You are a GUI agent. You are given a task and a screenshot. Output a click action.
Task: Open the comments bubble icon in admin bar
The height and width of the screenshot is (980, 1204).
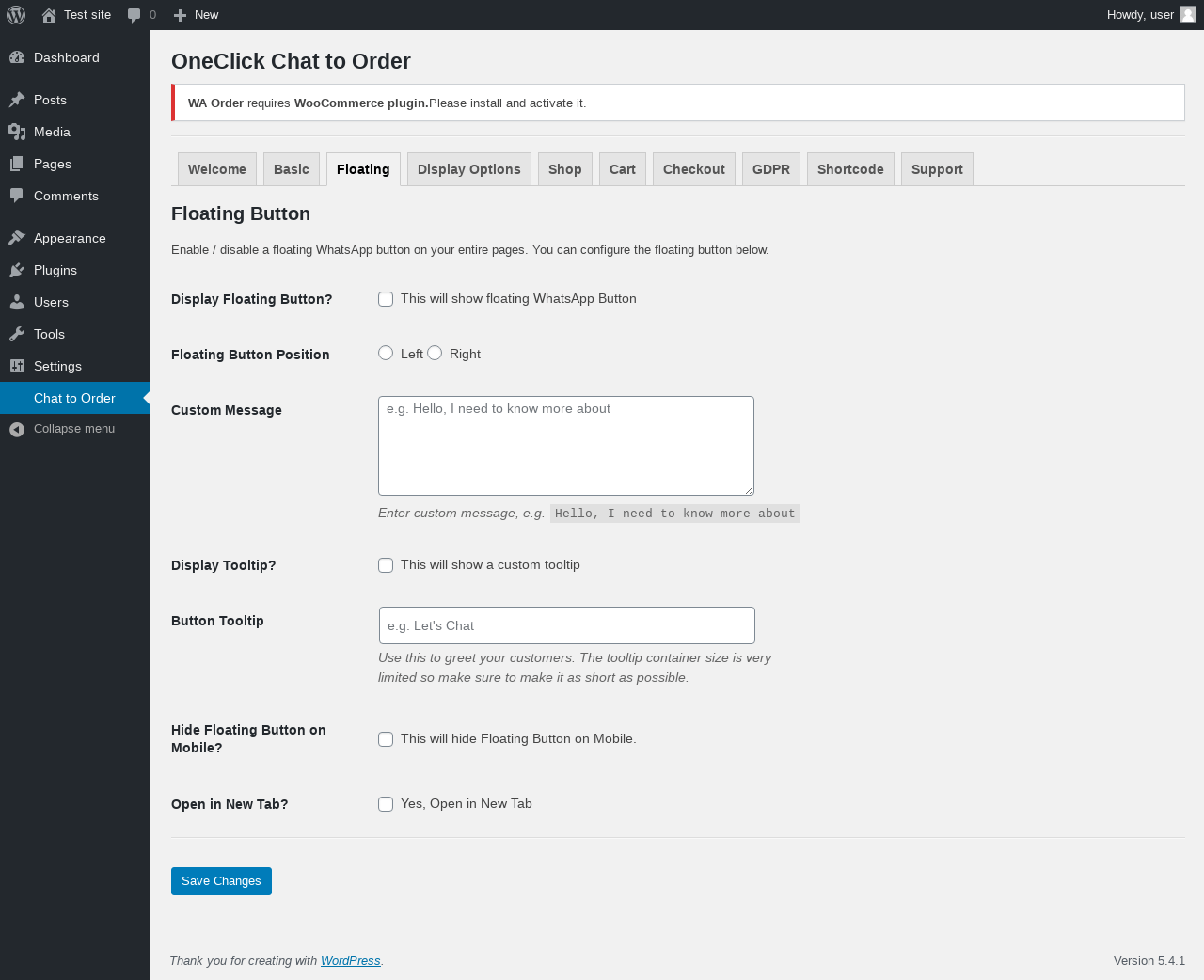[135, 15]
